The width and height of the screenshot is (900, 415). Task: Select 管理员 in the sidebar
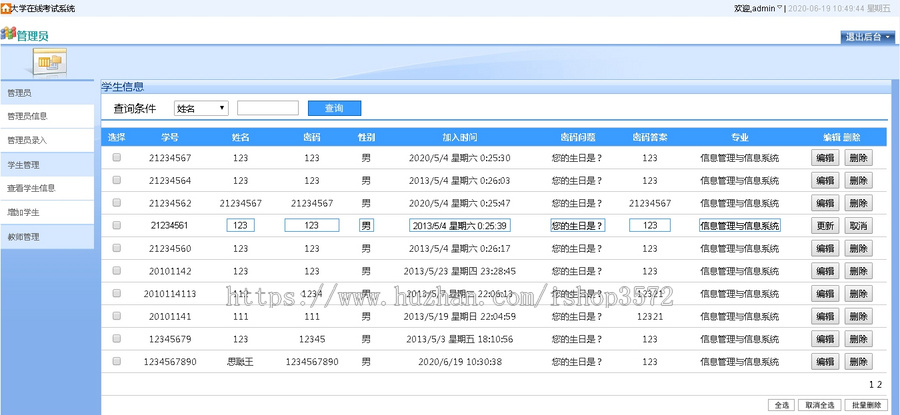coord(47,92)
